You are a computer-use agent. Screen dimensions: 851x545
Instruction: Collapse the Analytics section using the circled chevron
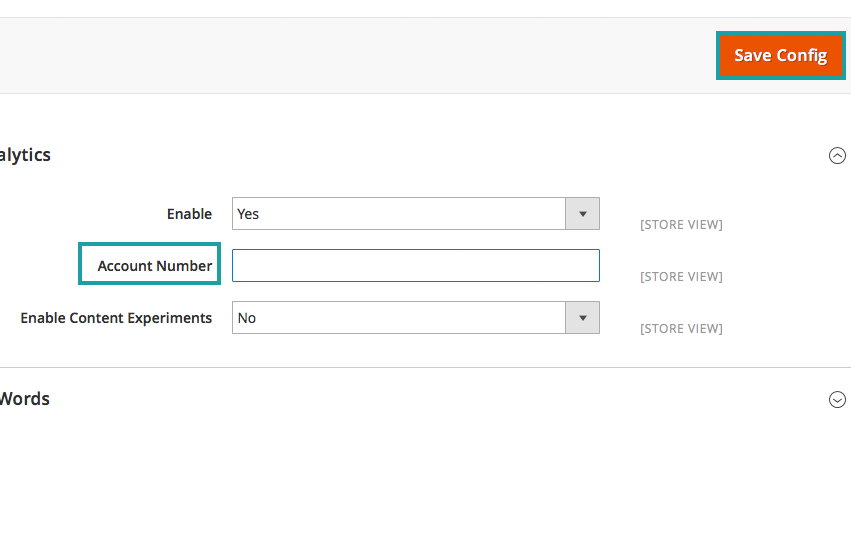click(837, 155)
